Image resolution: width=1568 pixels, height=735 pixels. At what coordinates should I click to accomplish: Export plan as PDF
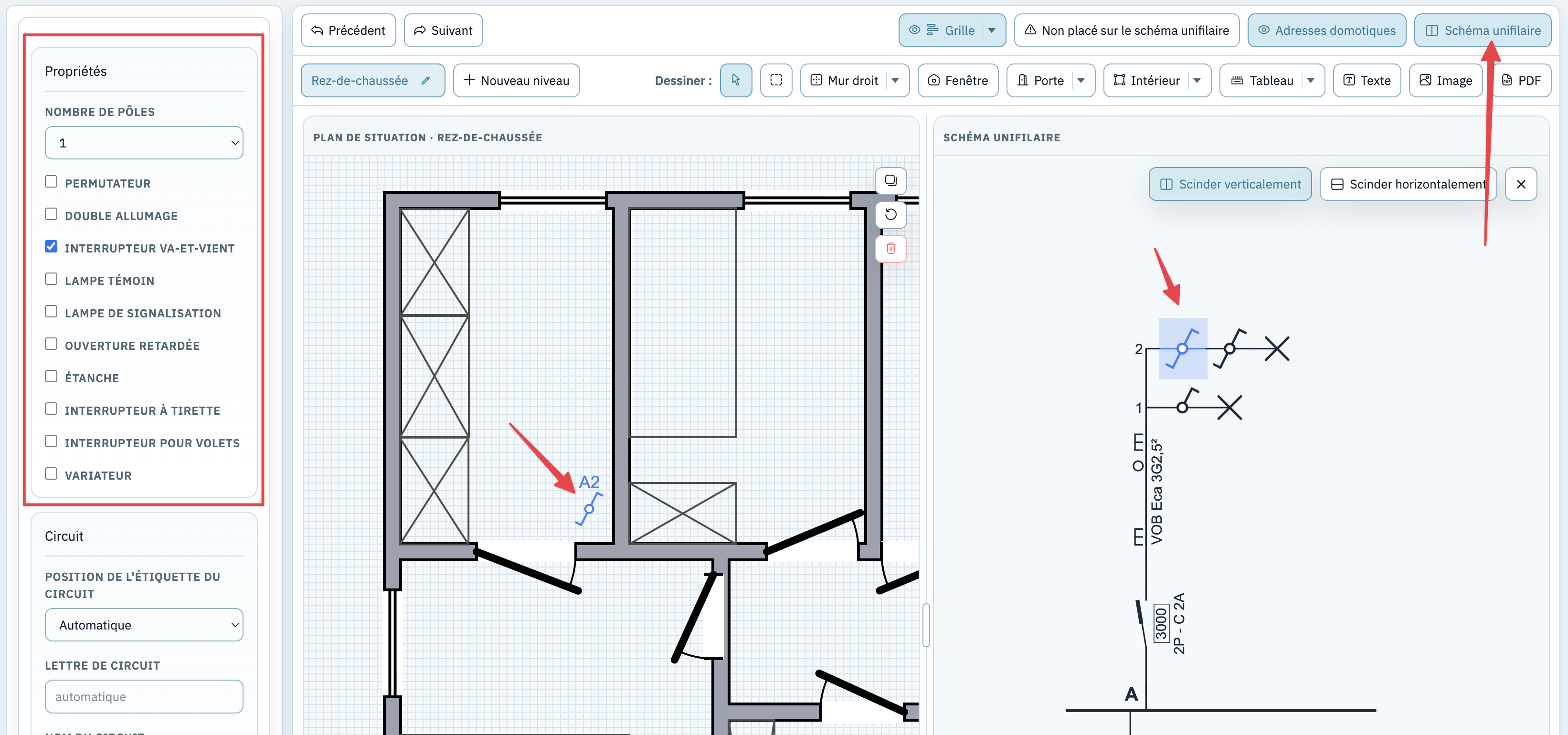(1521, 80)
